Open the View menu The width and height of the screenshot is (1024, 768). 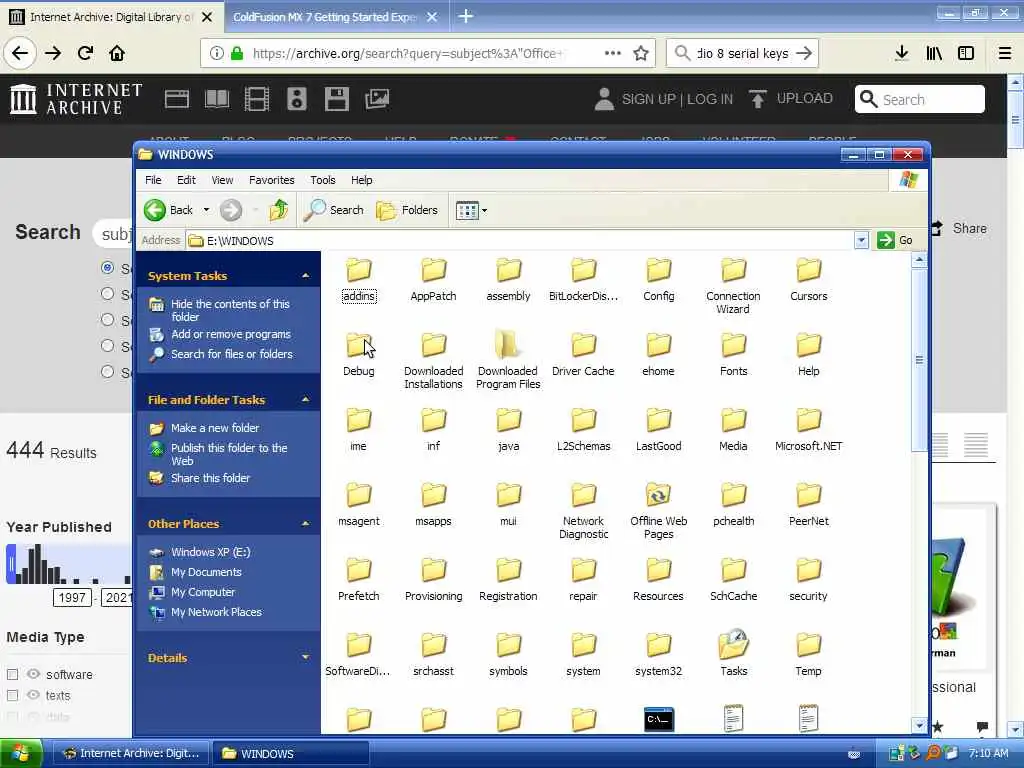(222, 180)
